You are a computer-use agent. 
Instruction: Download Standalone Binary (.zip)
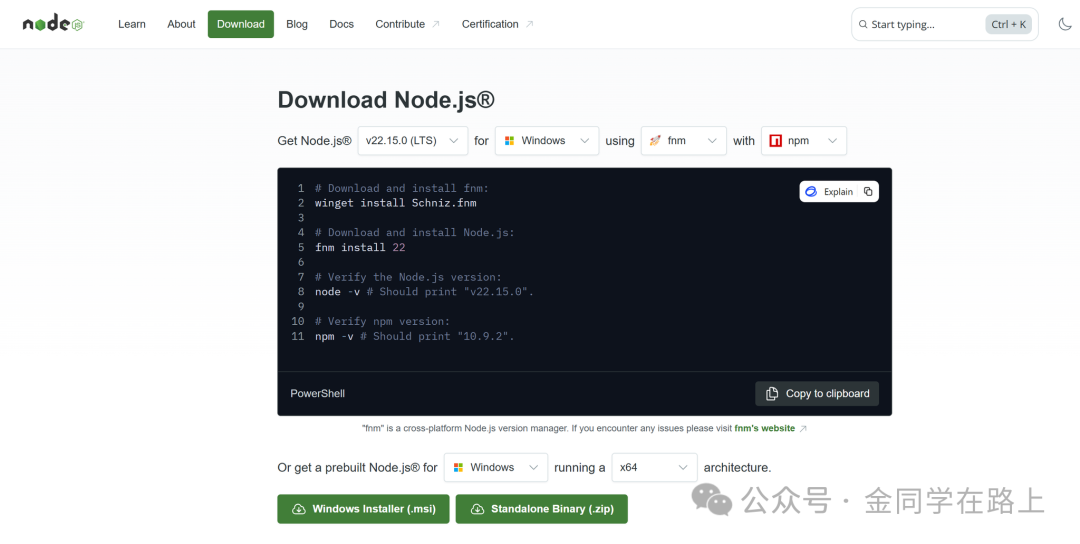point(541,509)
